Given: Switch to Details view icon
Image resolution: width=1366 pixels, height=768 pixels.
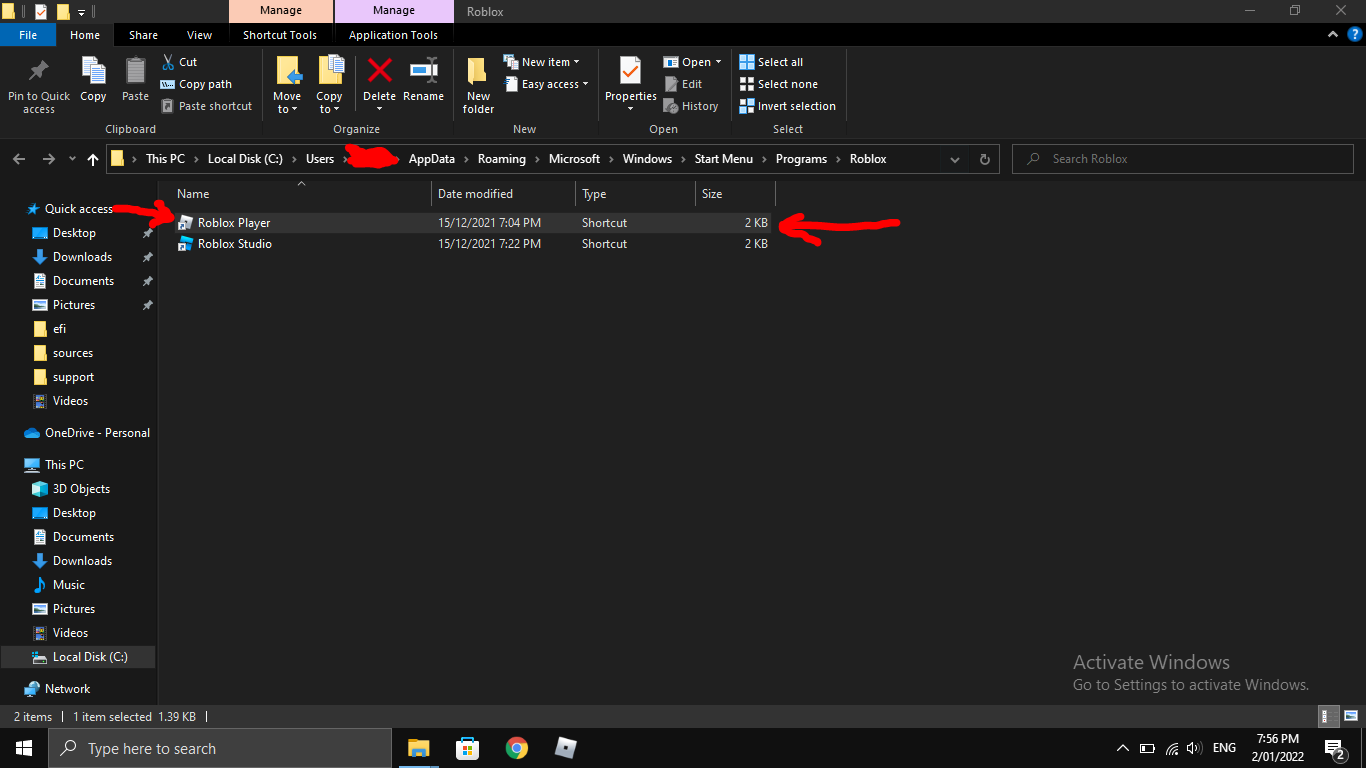Looking at the screenshot, I should [1329, 717].
